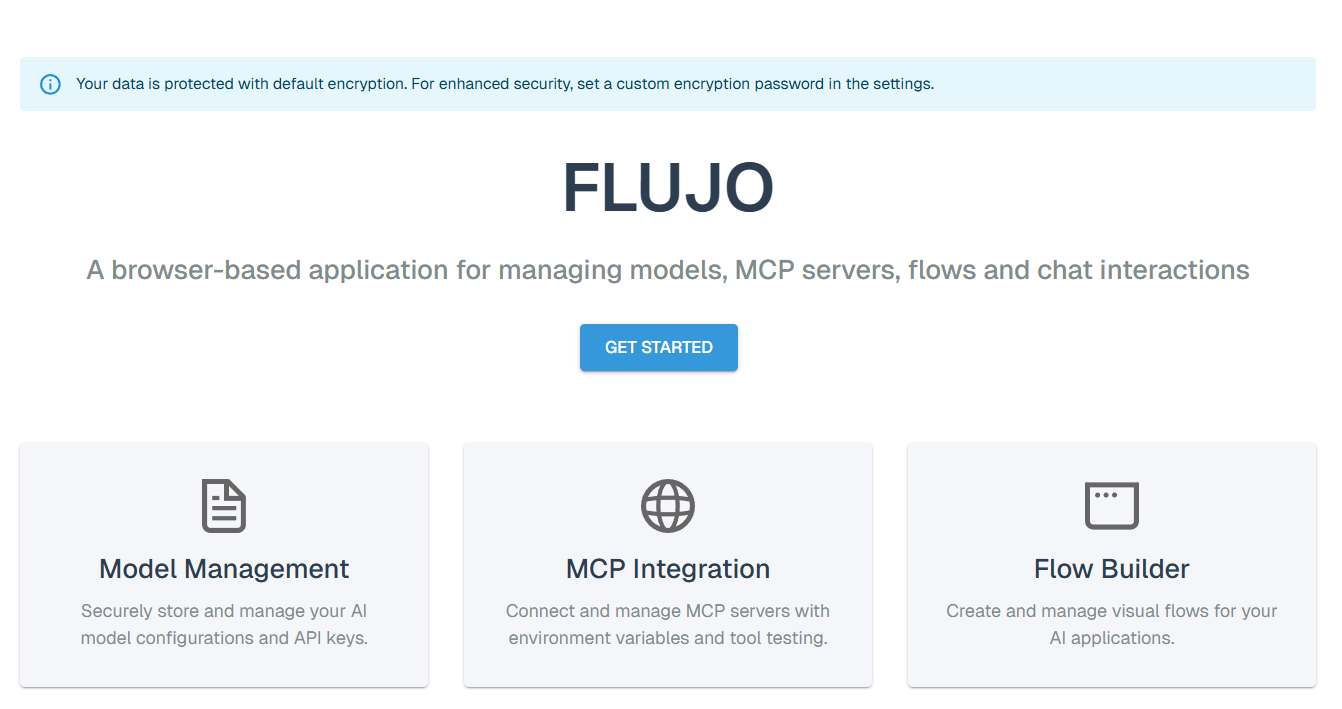Screen dimensions: 1342x709
Task: Select the Flow Builder heading
Action: [x=1112, y=569]
